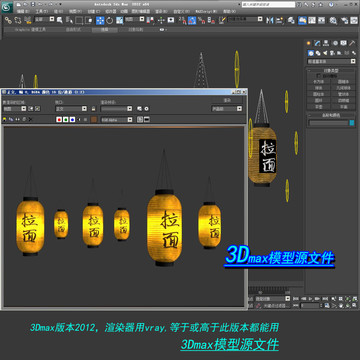Click the Align tool icon
360x360 pixels.
279,20
